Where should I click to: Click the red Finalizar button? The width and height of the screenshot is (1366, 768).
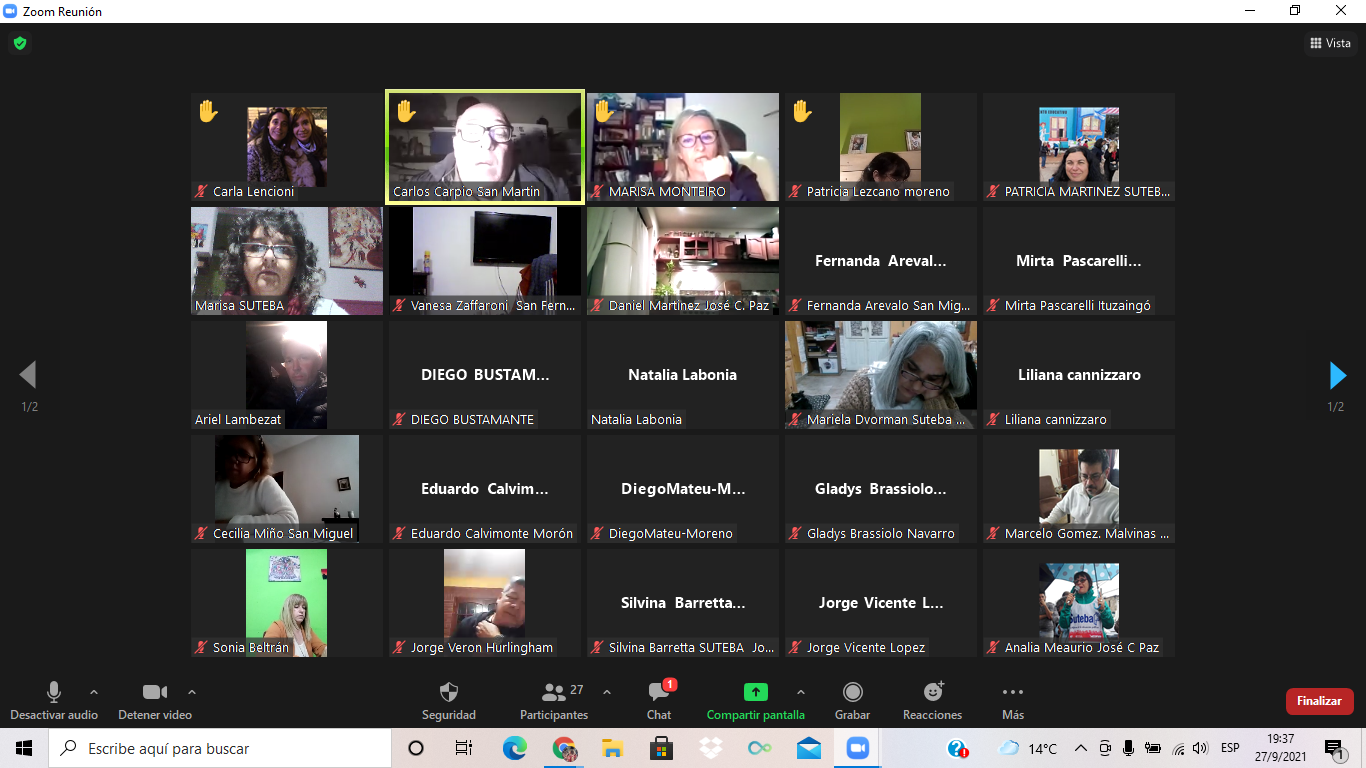click(x=1319, y=701)
